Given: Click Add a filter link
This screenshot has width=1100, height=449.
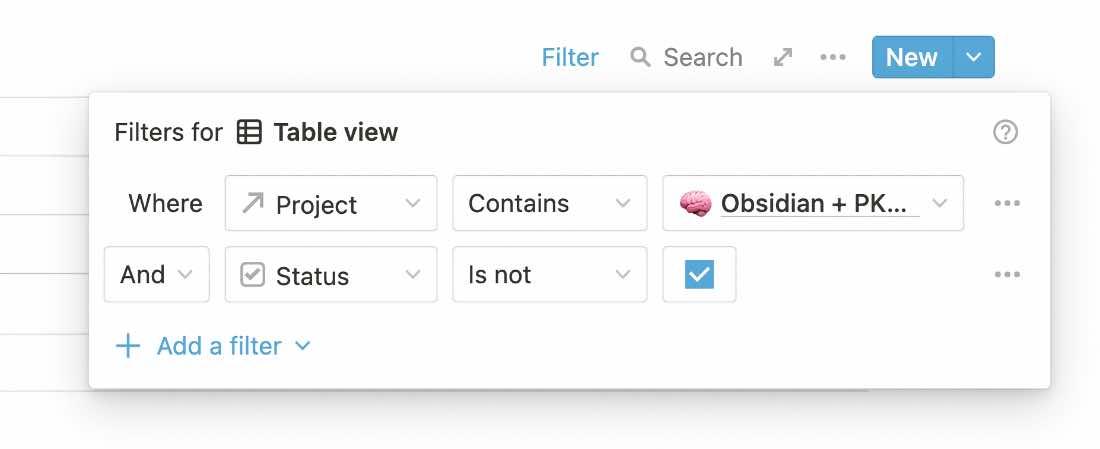Looking at the screenshot, I should 219,346.
